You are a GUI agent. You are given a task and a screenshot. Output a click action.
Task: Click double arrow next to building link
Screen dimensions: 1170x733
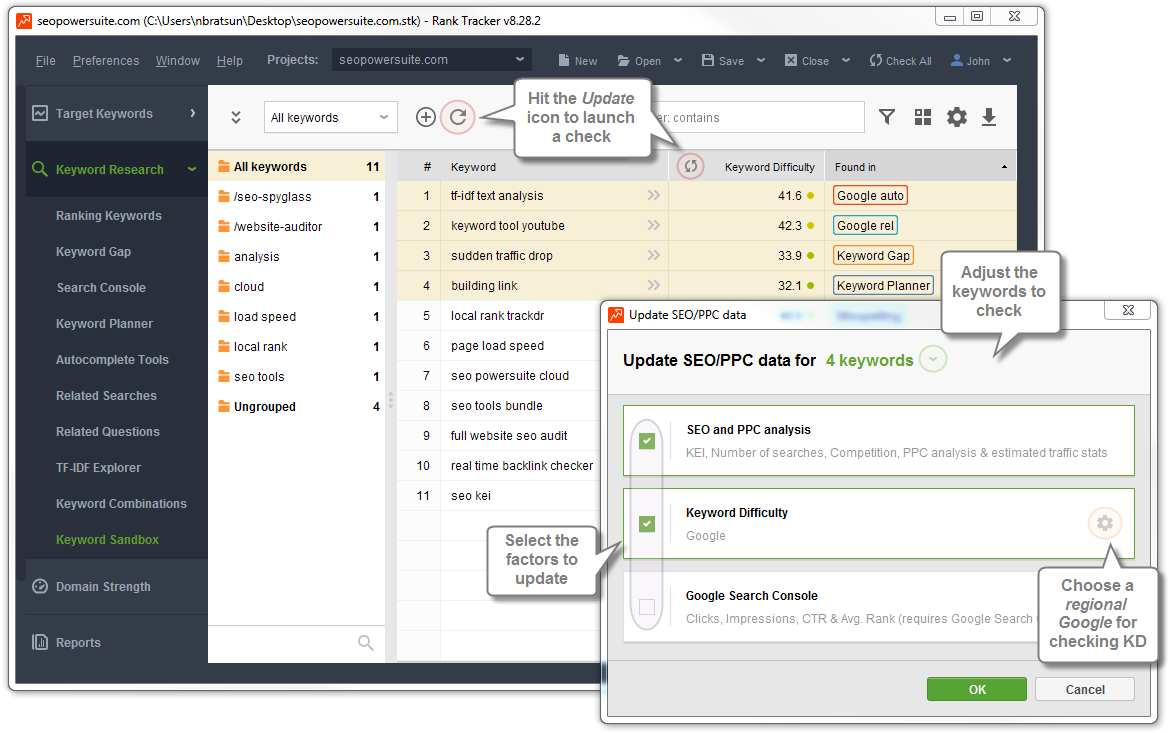pos(654,285)
